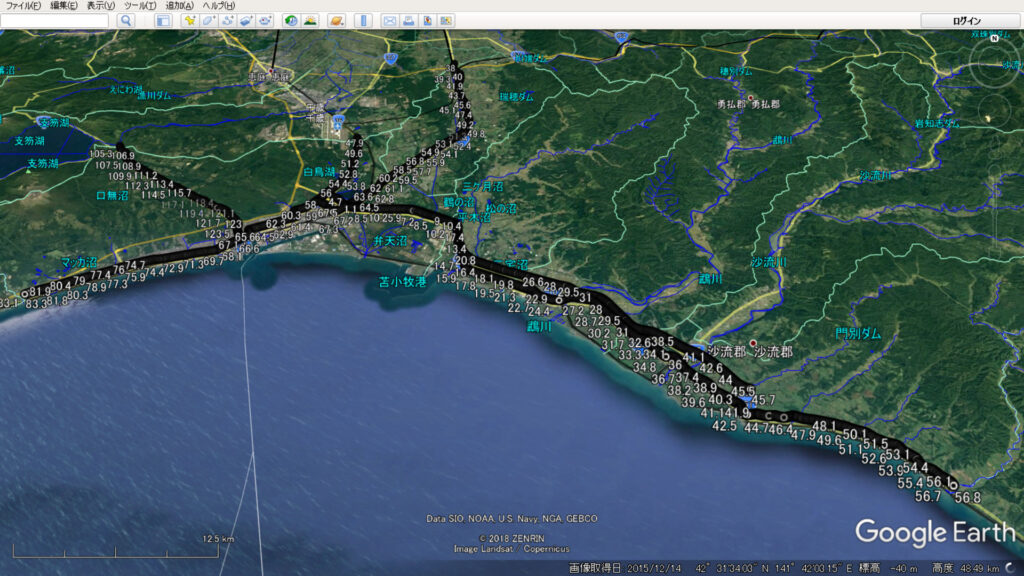Choose the Add Image Overlay tool

[x=246, y=20]
